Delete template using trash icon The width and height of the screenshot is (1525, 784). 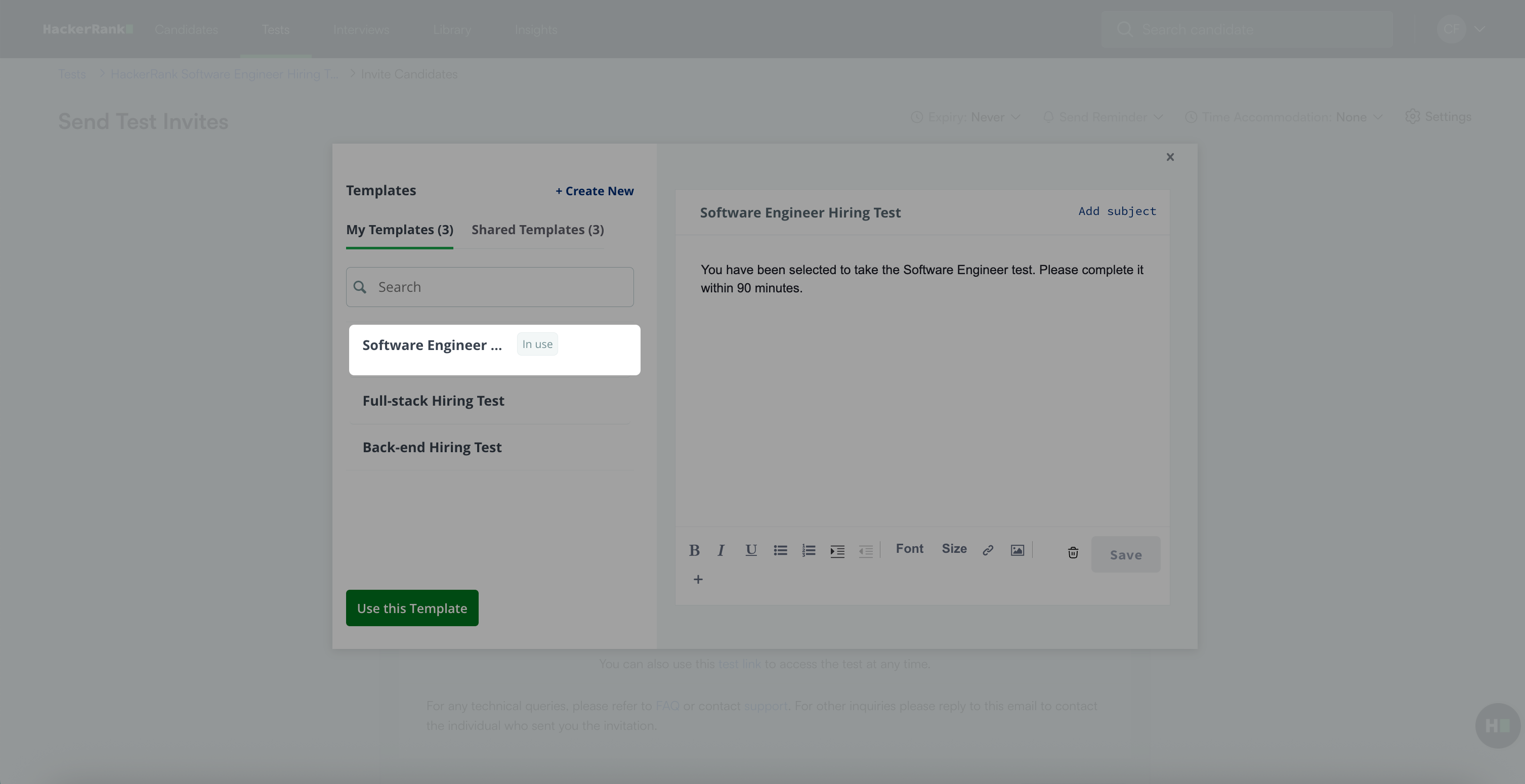click(x=1073, y=553)
